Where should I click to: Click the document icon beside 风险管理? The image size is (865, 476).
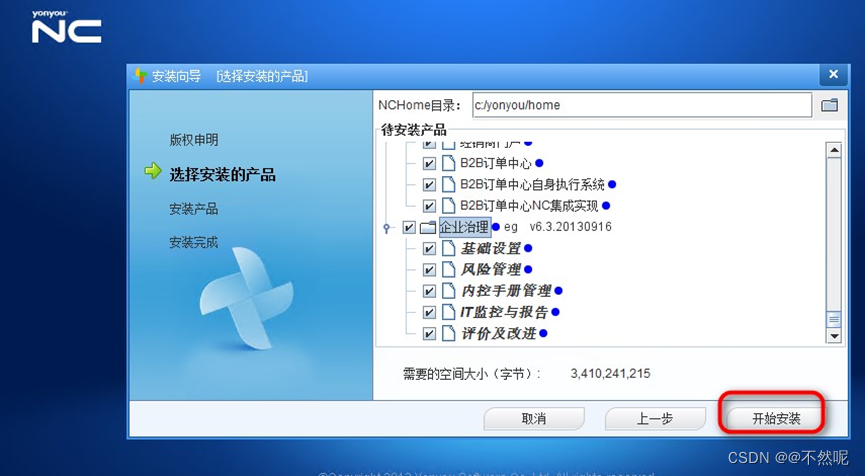[449, 270]
